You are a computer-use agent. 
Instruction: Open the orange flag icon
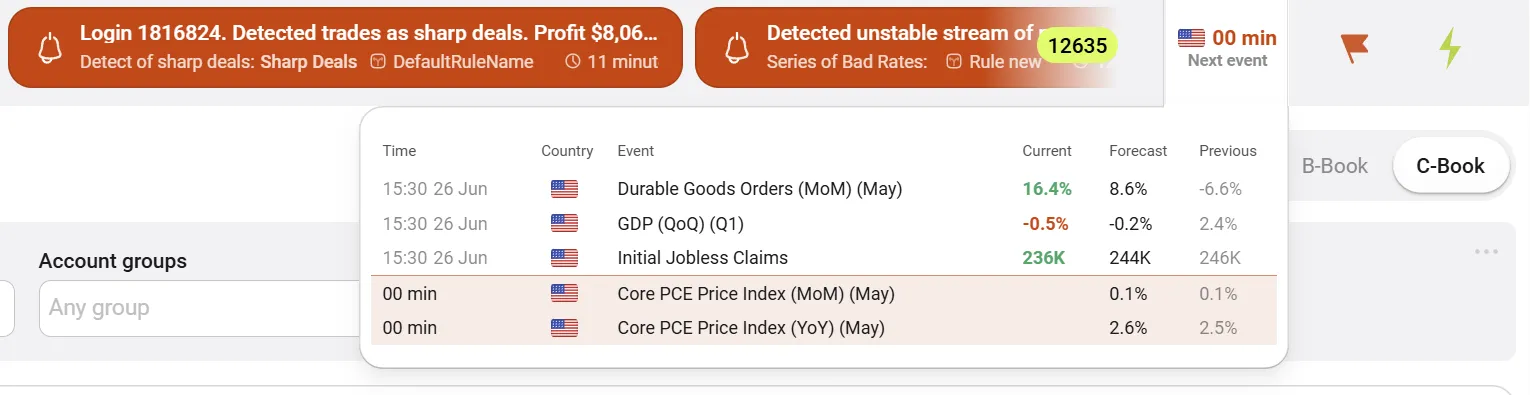point(1354,47)
